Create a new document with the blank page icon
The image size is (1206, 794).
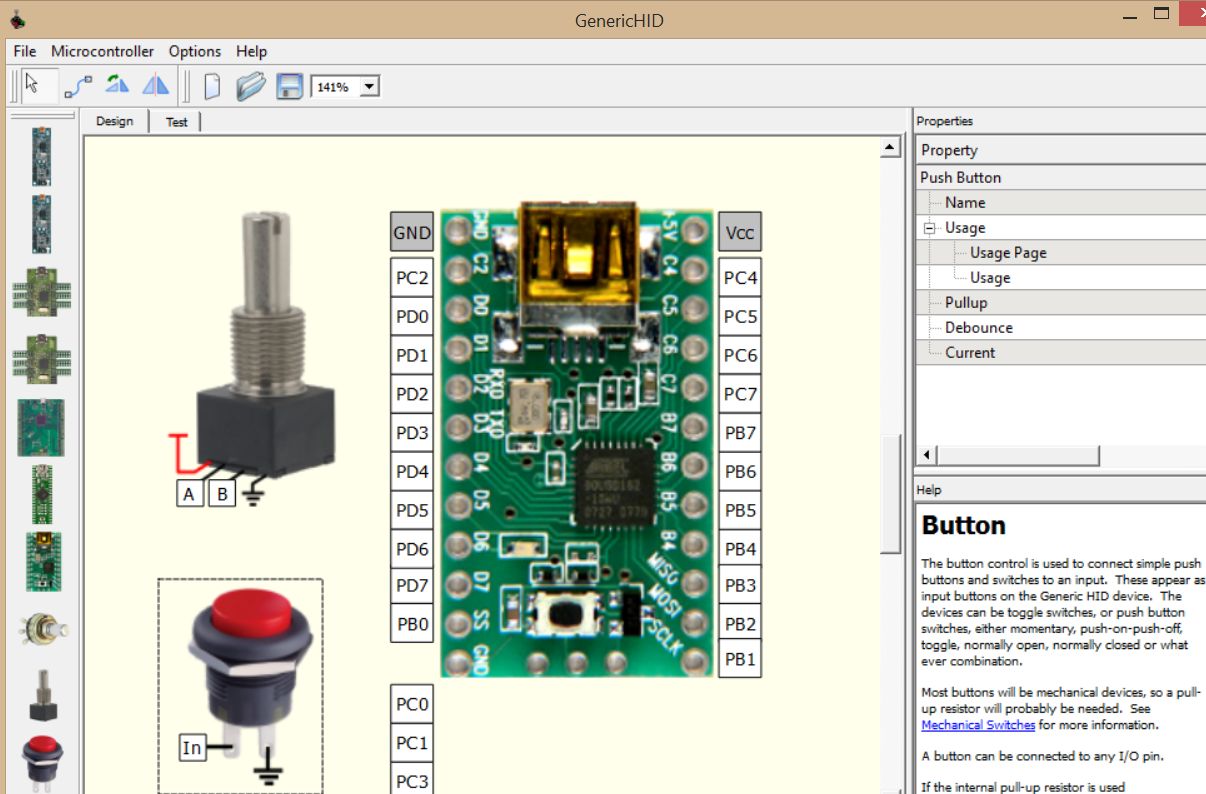pyautogui.click(x=211, y=87)
